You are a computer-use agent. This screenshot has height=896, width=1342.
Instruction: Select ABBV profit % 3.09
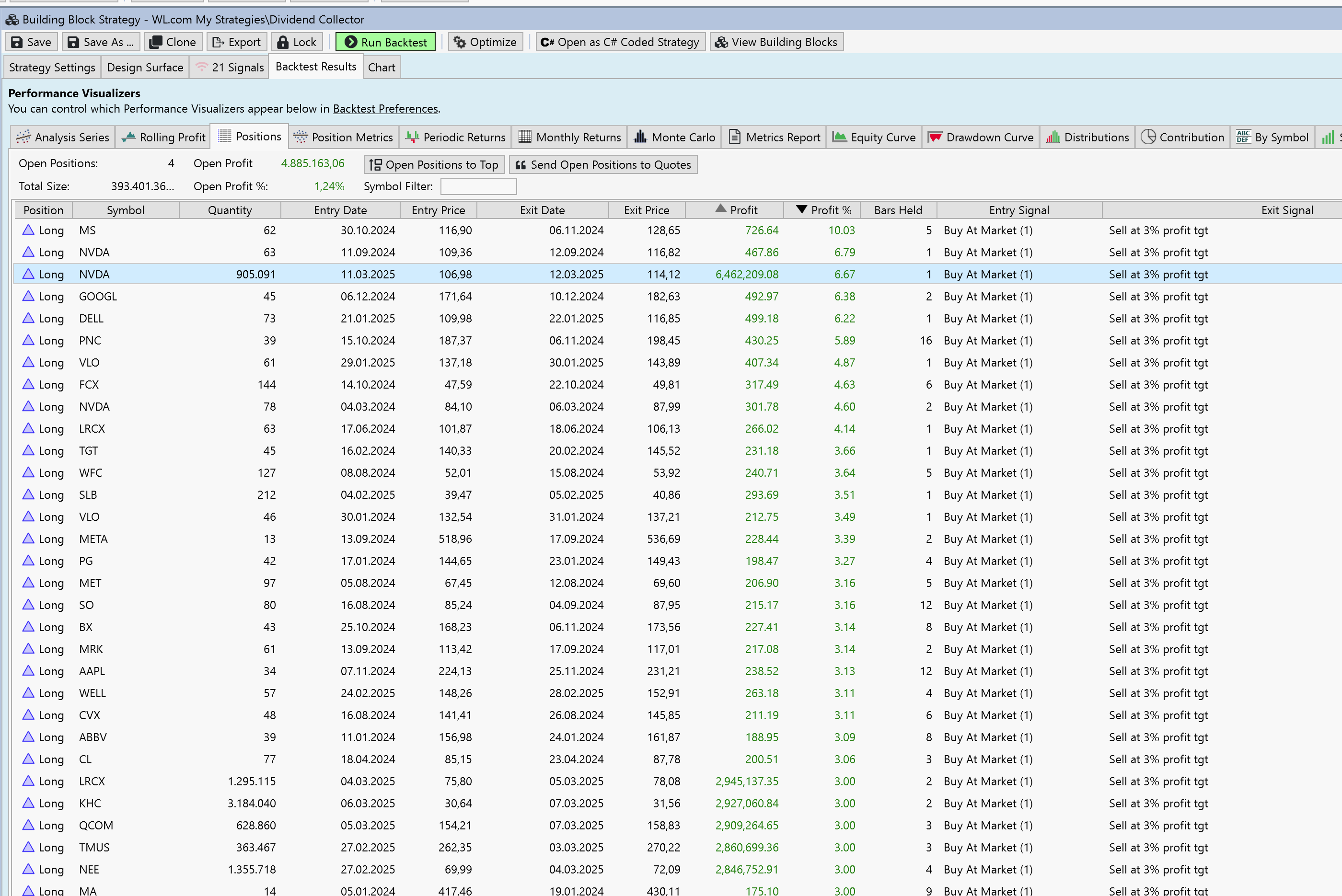tap(844, 737)
